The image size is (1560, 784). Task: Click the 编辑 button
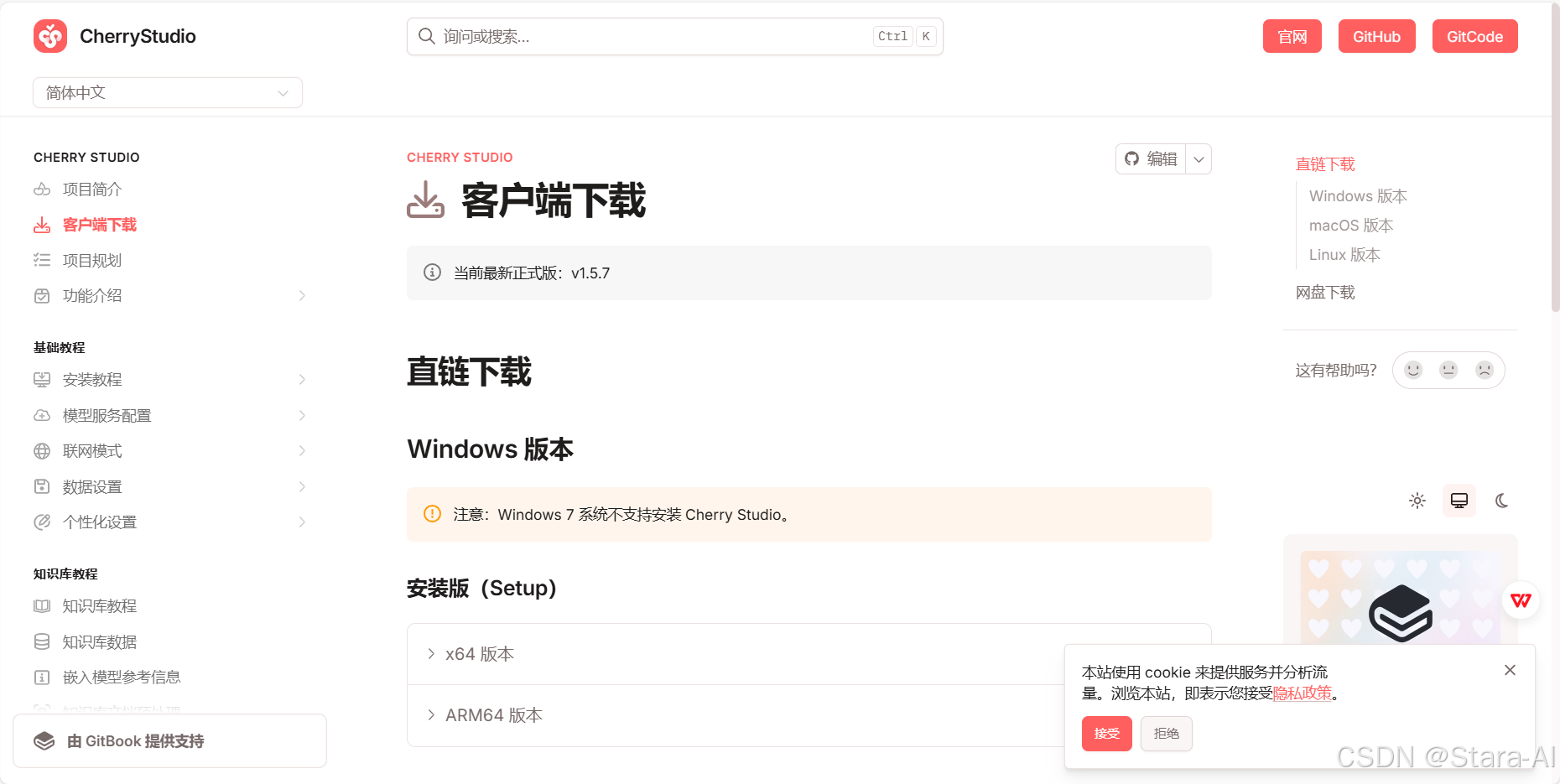[1151, 159]
